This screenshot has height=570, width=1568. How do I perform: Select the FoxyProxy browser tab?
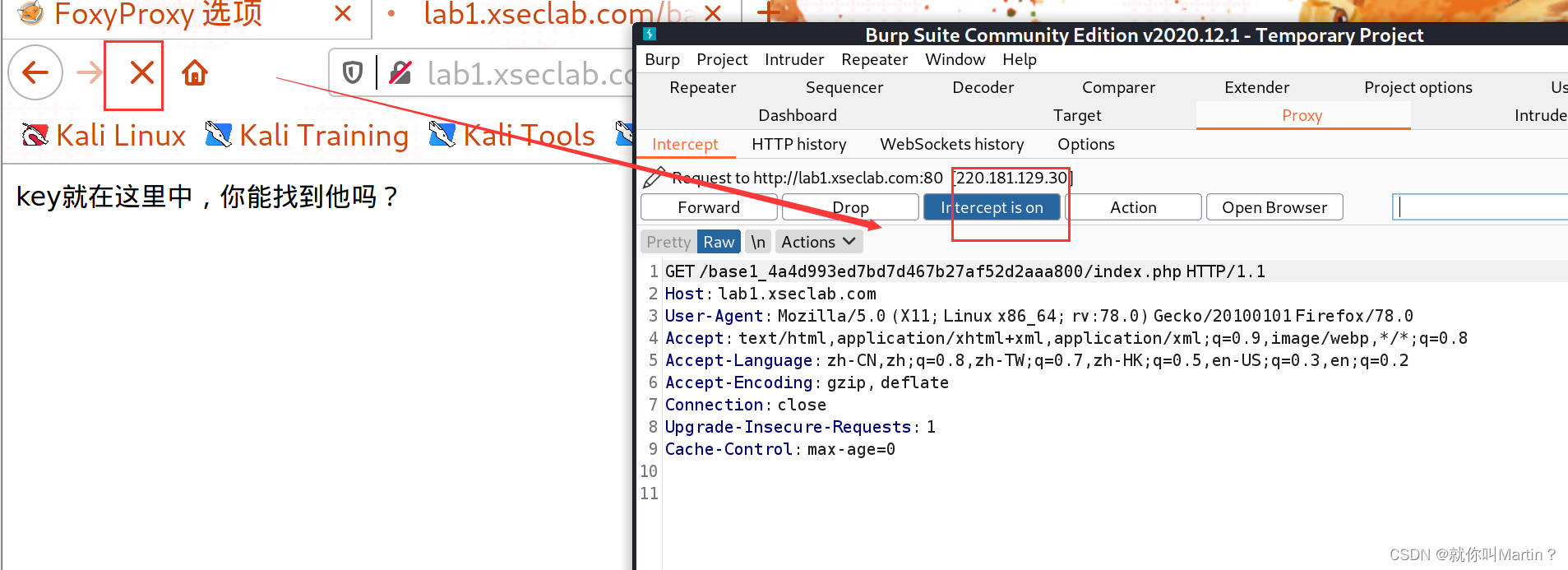(187, 15)
